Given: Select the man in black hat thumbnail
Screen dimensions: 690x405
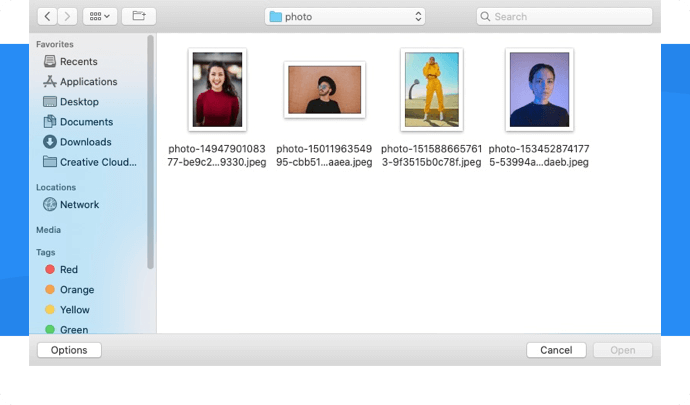Looking at the screenshot, I should coord(325,90).
